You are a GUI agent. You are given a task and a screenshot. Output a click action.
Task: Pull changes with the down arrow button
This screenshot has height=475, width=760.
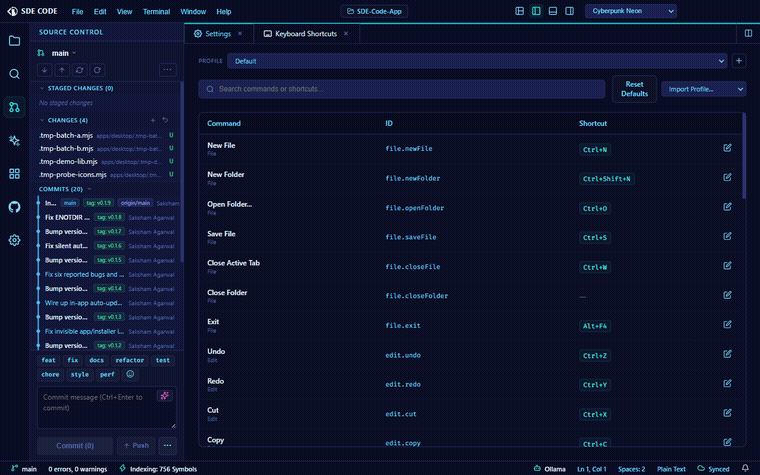45,70
